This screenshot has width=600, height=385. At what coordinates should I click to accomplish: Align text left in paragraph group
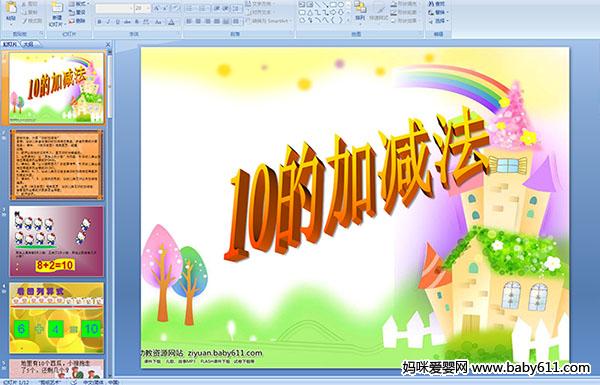[x=189, y=21]
